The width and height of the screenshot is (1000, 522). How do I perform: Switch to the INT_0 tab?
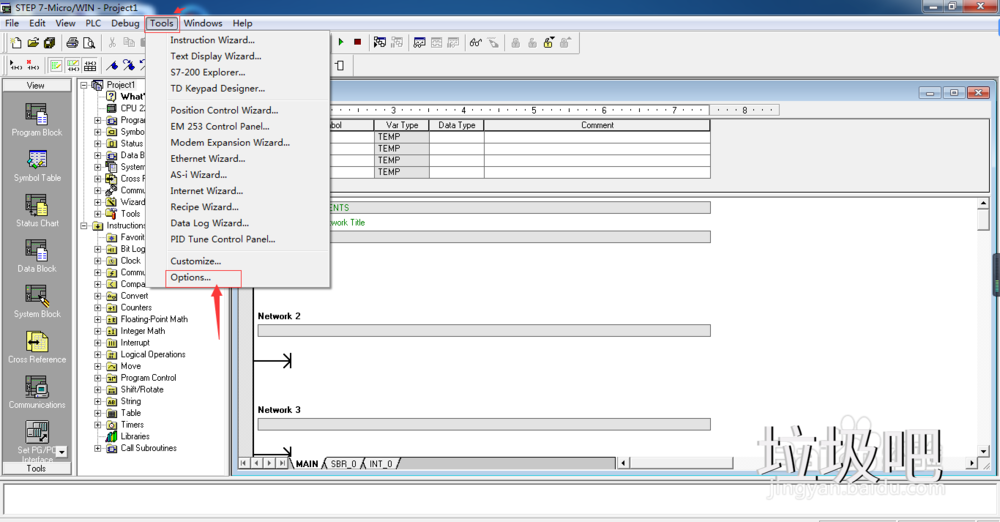click(x=381, y=464)
